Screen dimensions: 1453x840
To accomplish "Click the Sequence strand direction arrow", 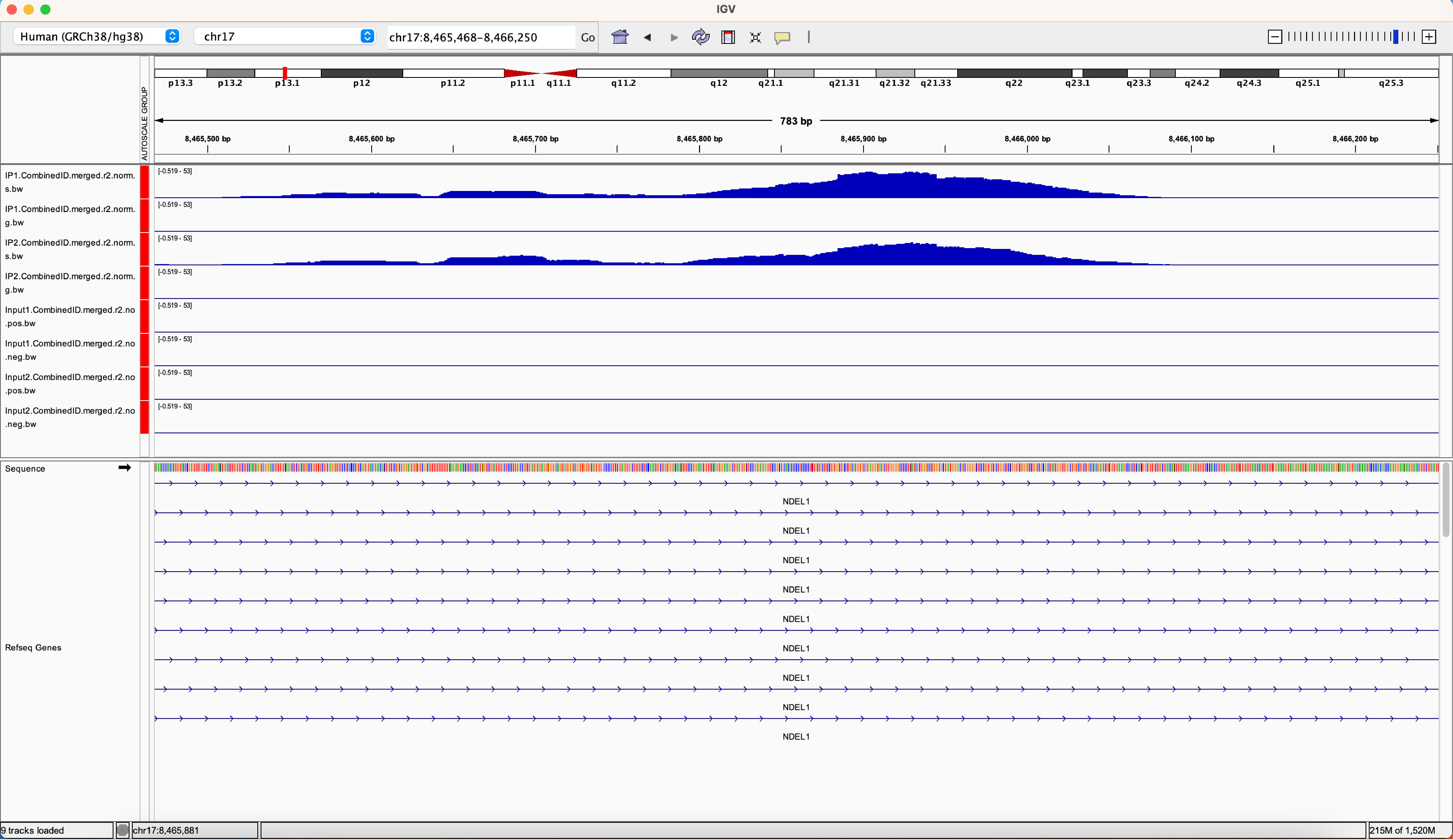I will tap(125, 468).
